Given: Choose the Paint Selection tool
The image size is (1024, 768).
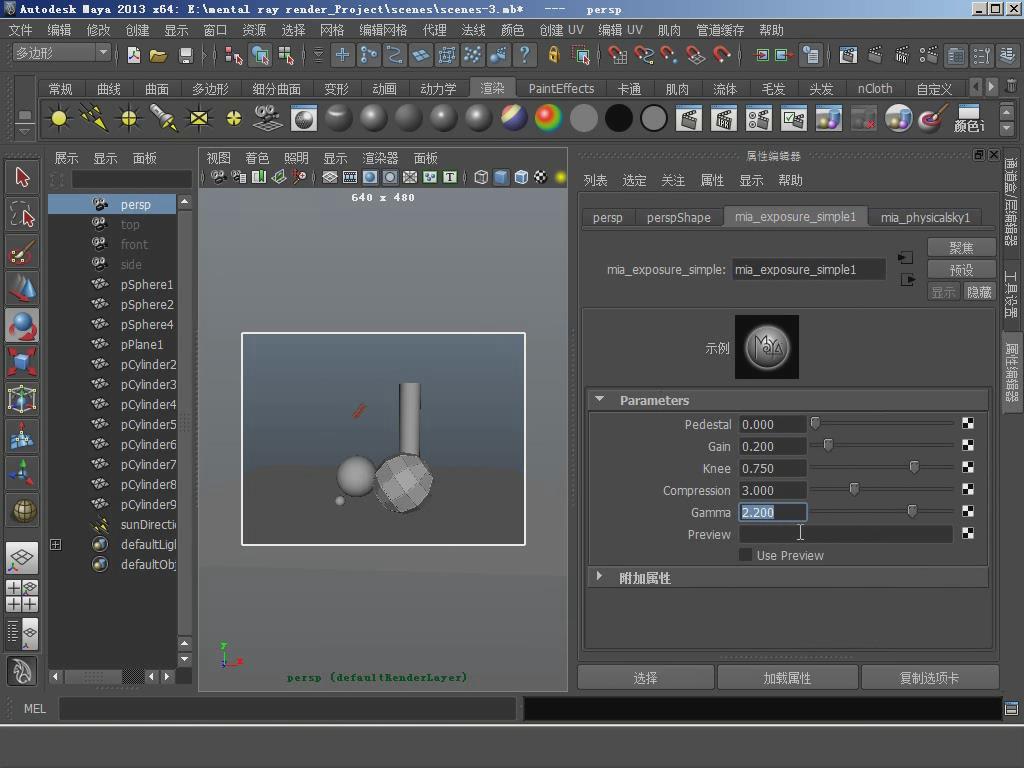Looking at the screenshot, I should [x=22, y=252].
